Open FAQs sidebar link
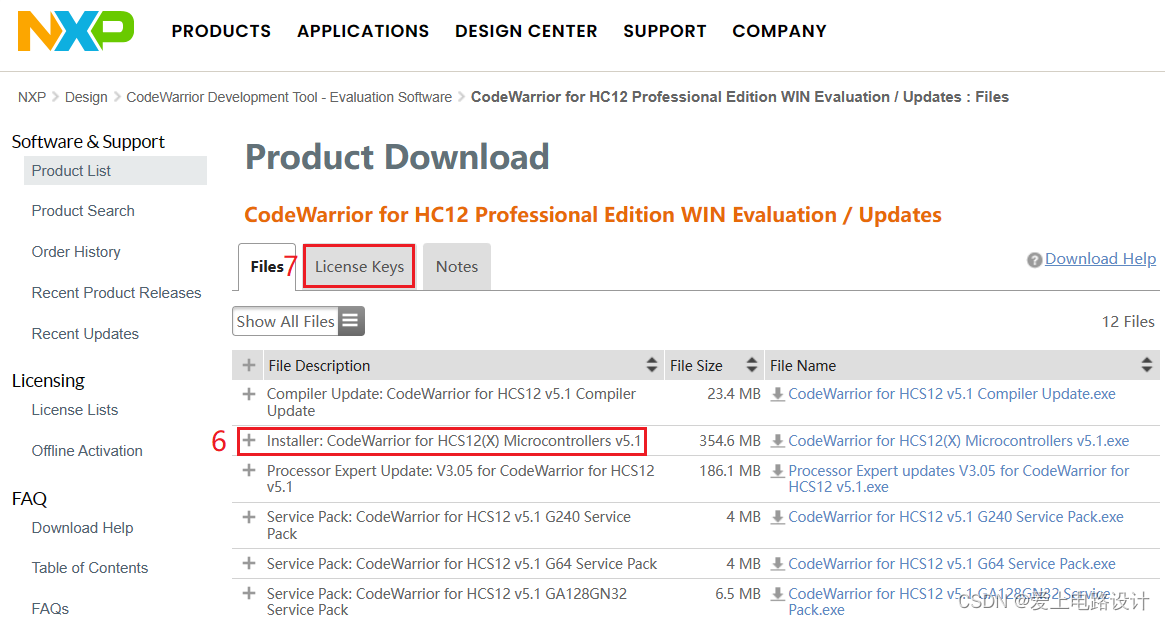The width and height of the screenshot is (1165, 620). [51, 609]
